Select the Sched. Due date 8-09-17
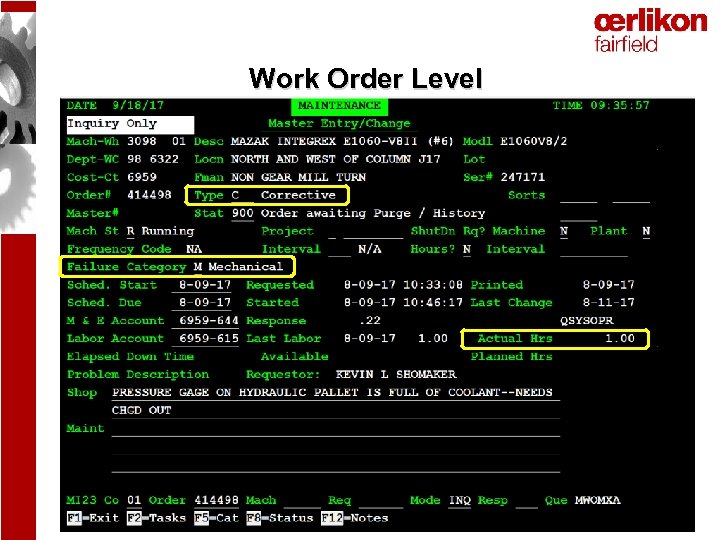This screenshot has height=540, width=720. coord(205,303)
